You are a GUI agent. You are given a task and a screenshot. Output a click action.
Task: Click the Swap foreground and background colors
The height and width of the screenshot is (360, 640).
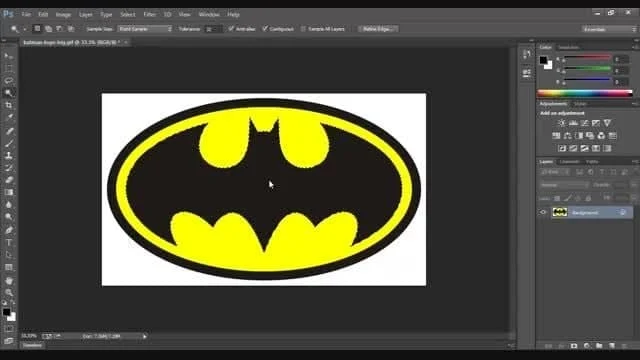13,302
